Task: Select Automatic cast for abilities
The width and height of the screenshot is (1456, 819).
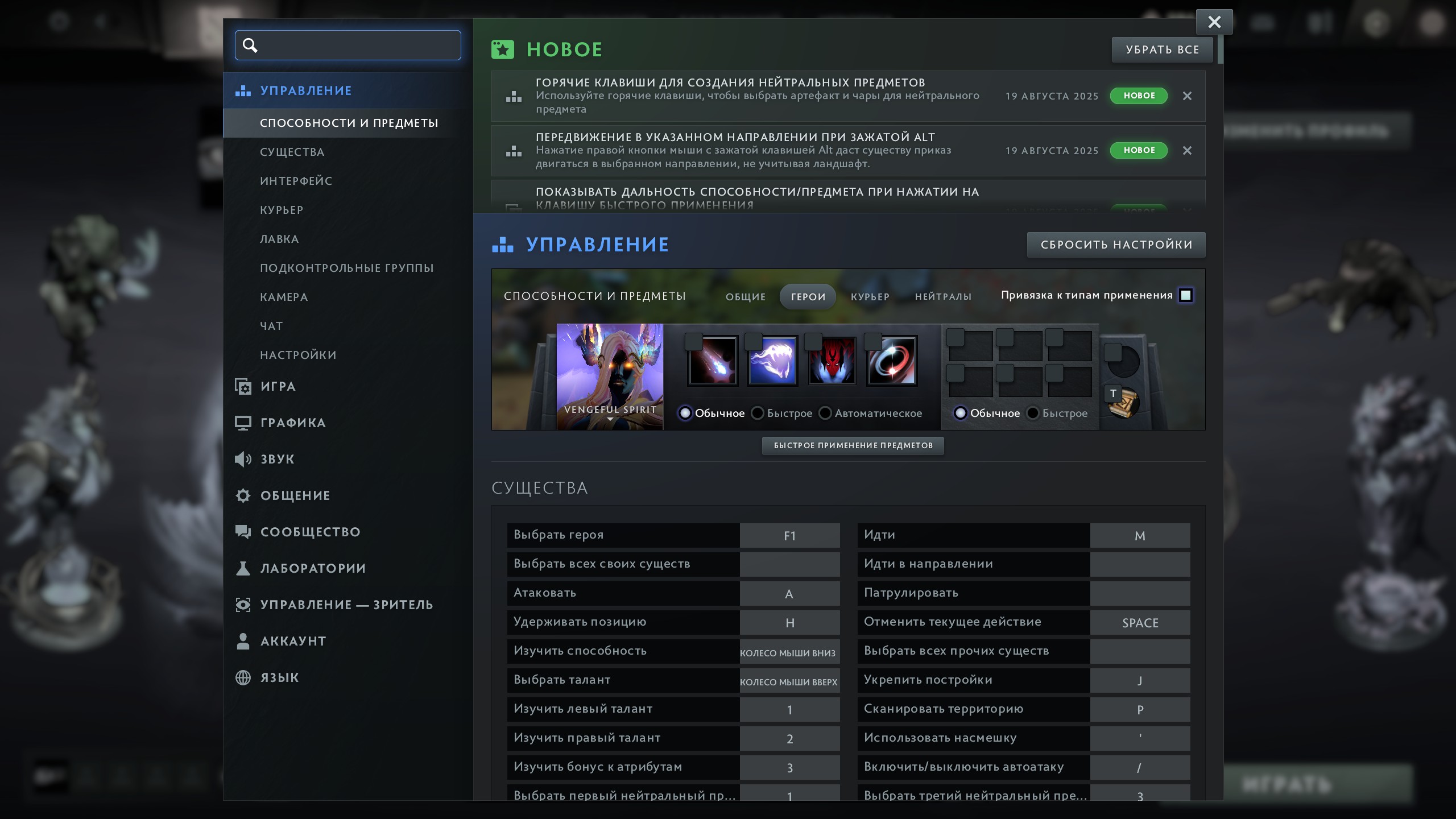Action: click(x=825, y=413)
